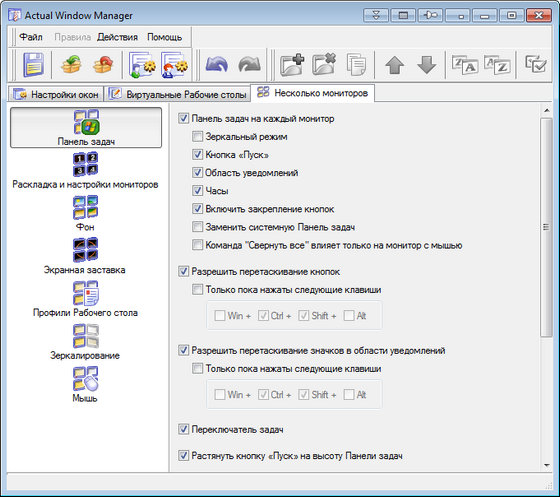Screen dimensions: 560x497
Task: Click the Undo curved arrow icon
Action: (x=217, y=65)
